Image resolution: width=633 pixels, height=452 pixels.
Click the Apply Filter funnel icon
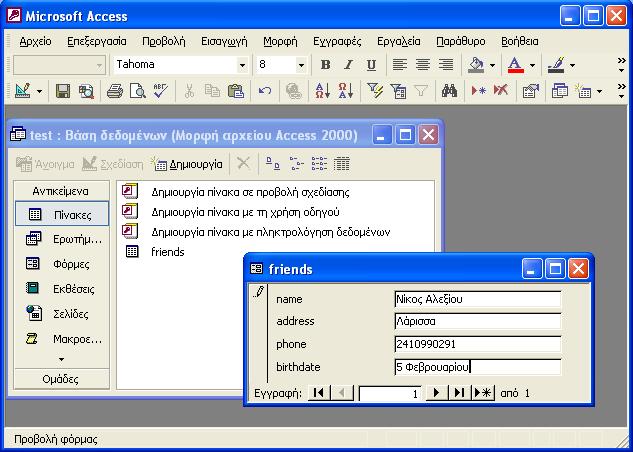[421, 91]
